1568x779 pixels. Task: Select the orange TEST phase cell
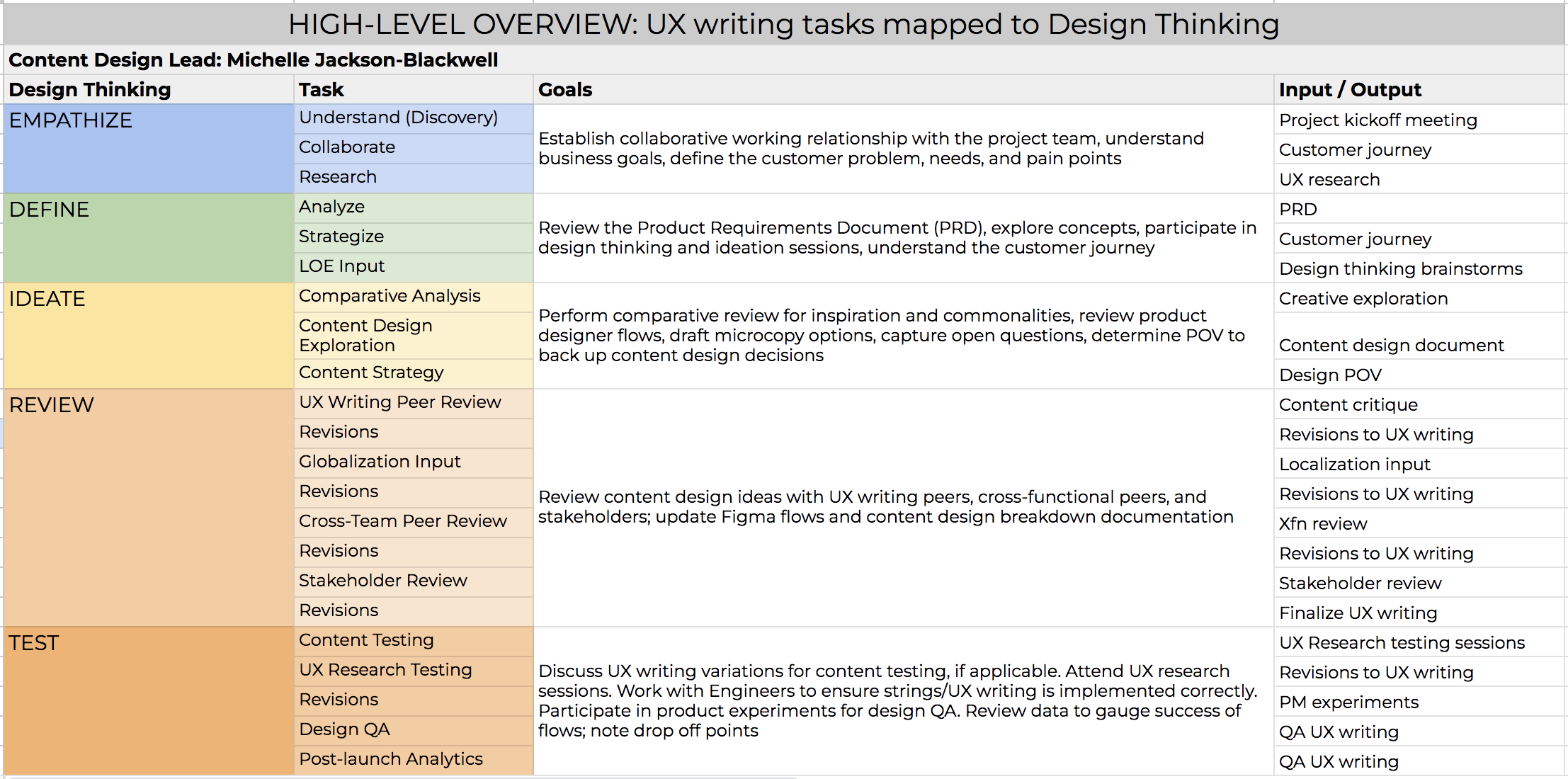click(147, 700)
